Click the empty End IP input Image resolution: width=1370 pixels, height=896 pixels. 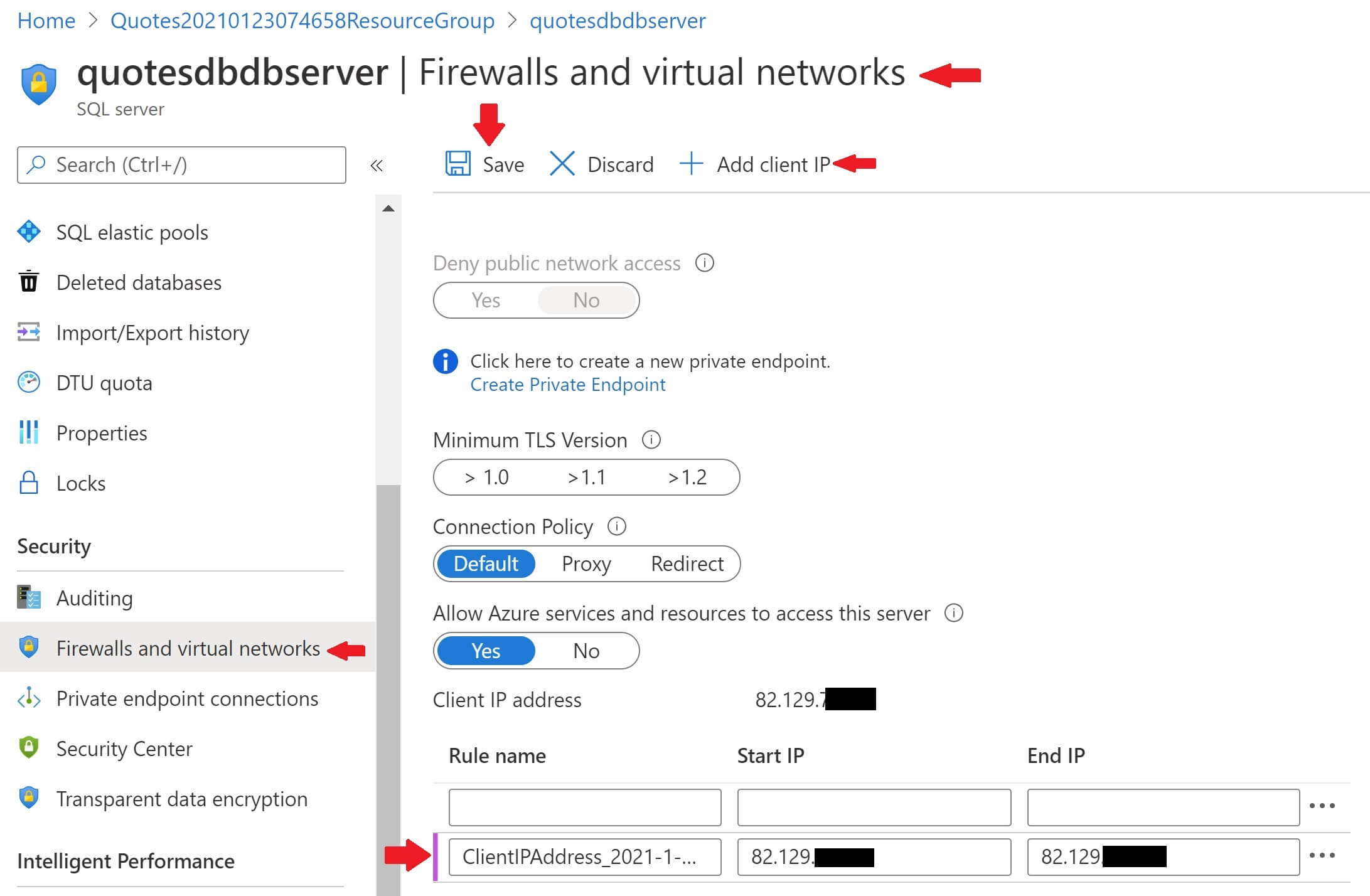pyautogui.click(x=1164, y=807)
